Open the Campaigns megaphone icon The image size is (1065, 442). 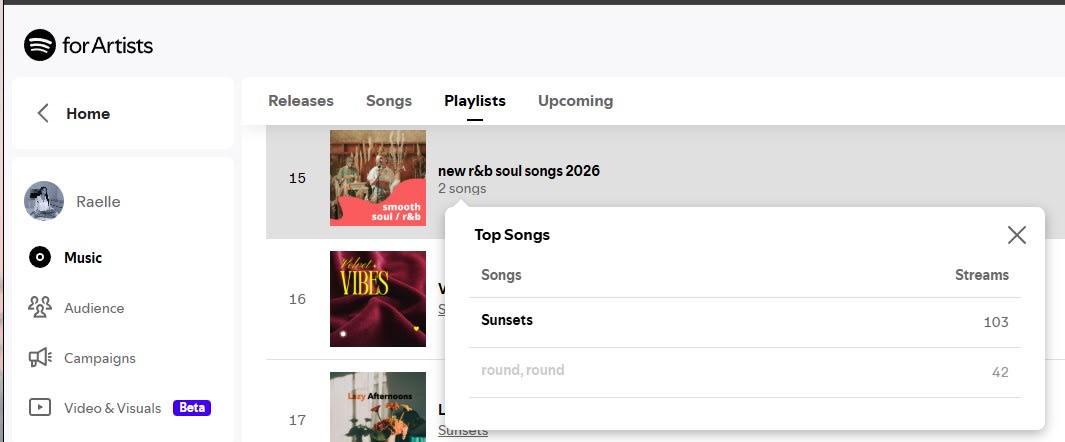click(x=40, y=358)
